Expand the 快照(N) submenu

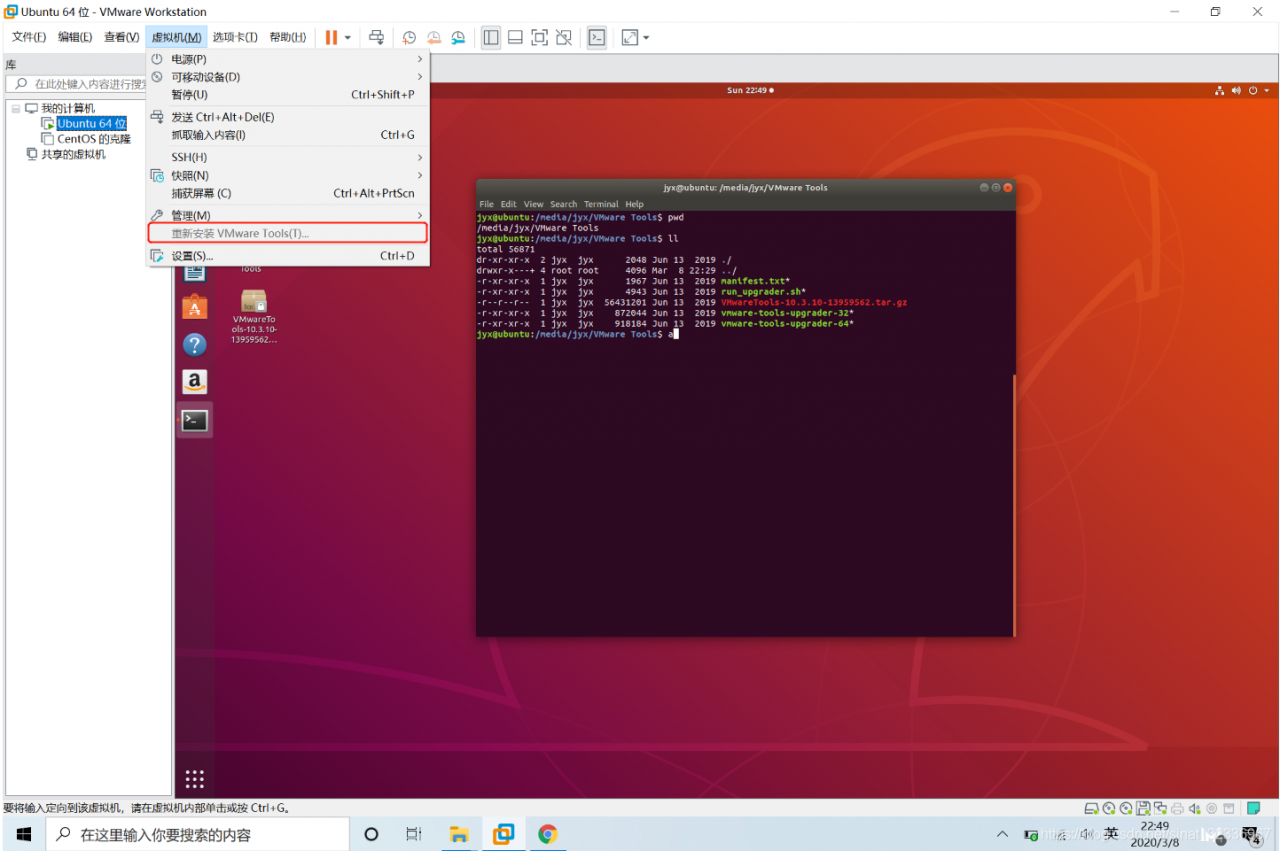[288, 176]
